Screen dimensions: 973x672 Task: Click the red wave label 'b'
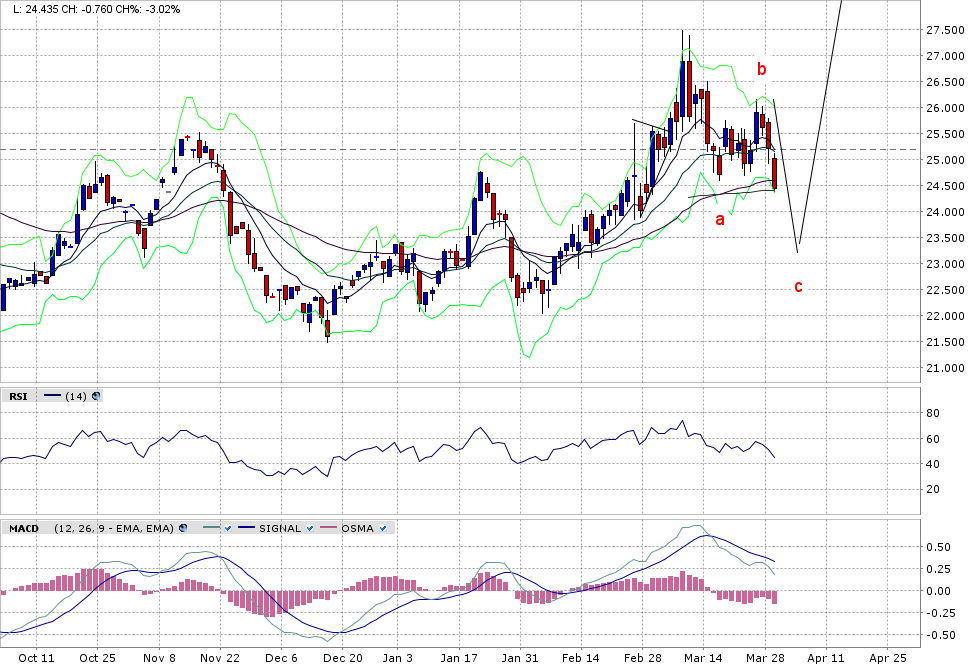click(761, 70)
